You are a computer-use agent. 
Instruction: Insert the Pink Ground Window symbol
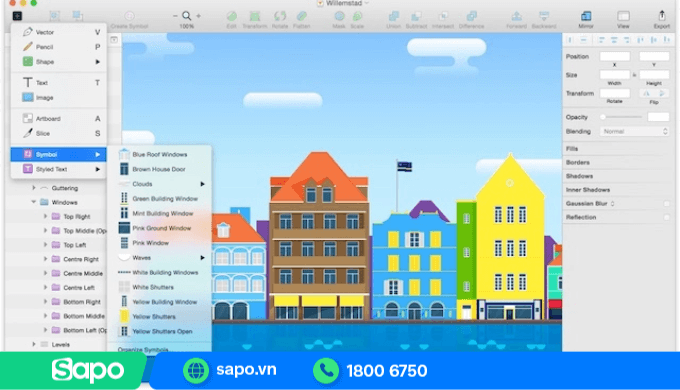click(x=159, y=228)
